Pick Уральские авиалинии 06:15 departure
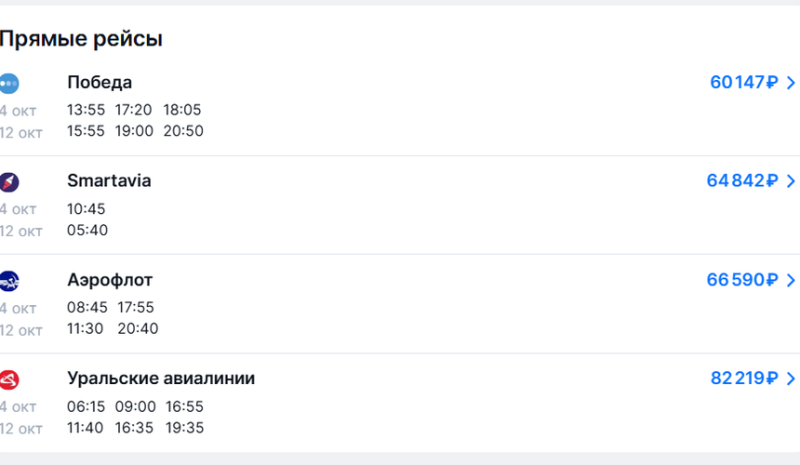Screen dimensions: 800x465 point(85,407)
